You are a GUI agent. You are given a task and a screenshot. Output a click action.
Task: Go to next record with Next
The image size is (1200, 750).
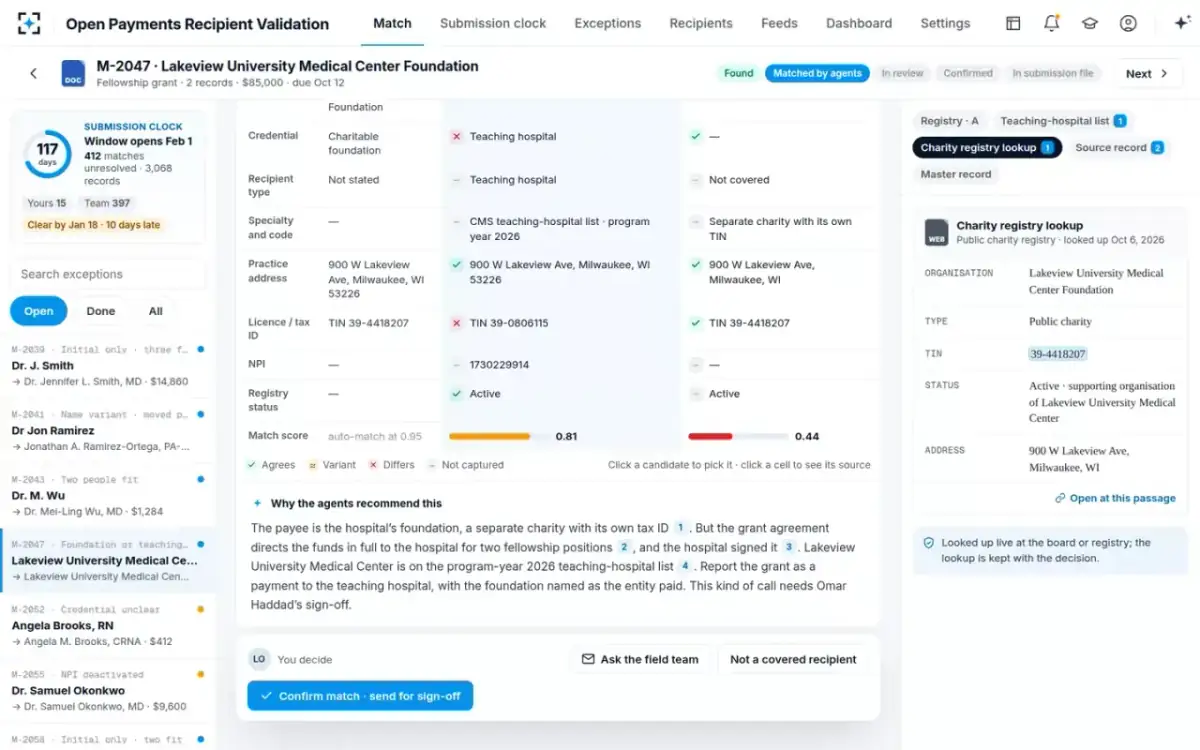pos(1146,73)
